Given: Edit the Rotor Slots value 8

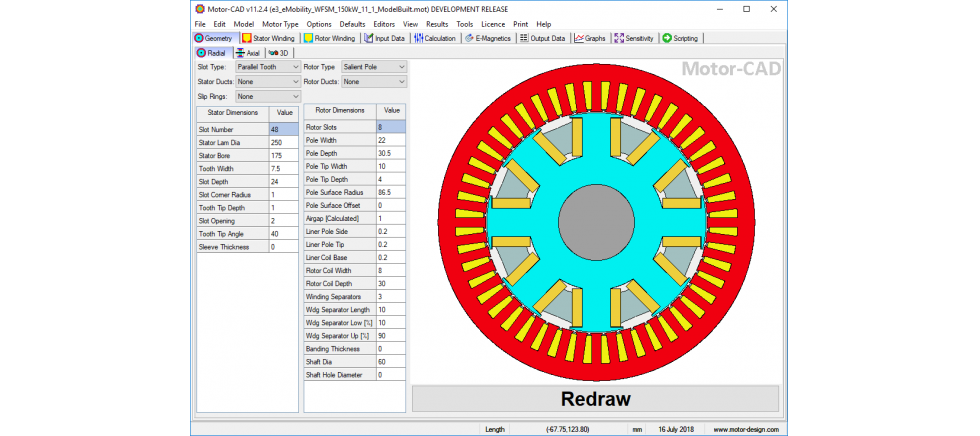Looking at the screenshot, I should point(391,127).
